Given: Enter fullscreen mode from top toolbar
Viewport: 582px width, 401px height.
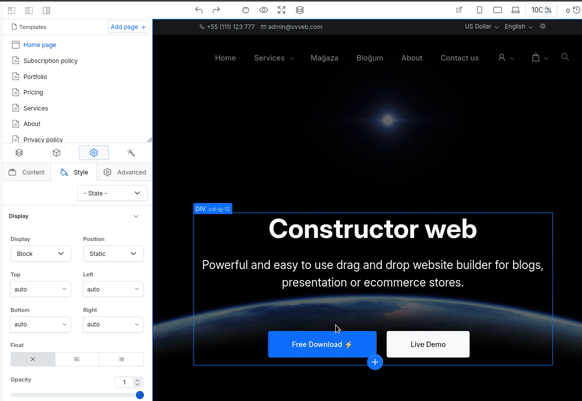Looking at the screenshot, I should click(281, 10).
